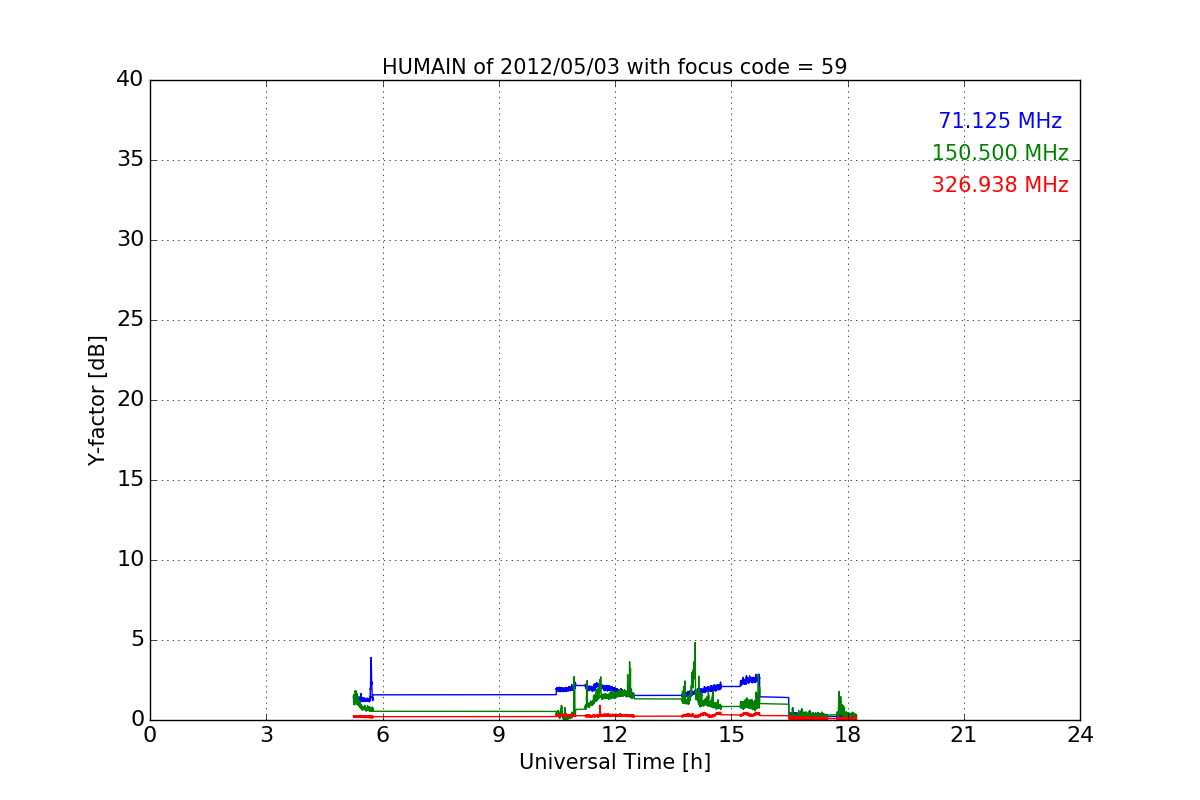Click the x-axis tick label '18'
The image size is (1200, 800).
[x=847, y=735]
